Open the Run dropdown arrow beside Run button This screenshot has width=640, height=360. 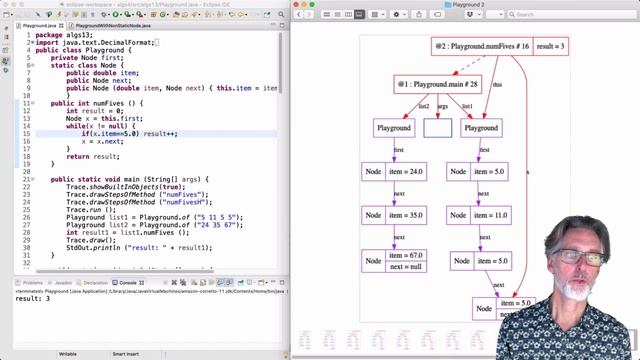click(121, 15)
